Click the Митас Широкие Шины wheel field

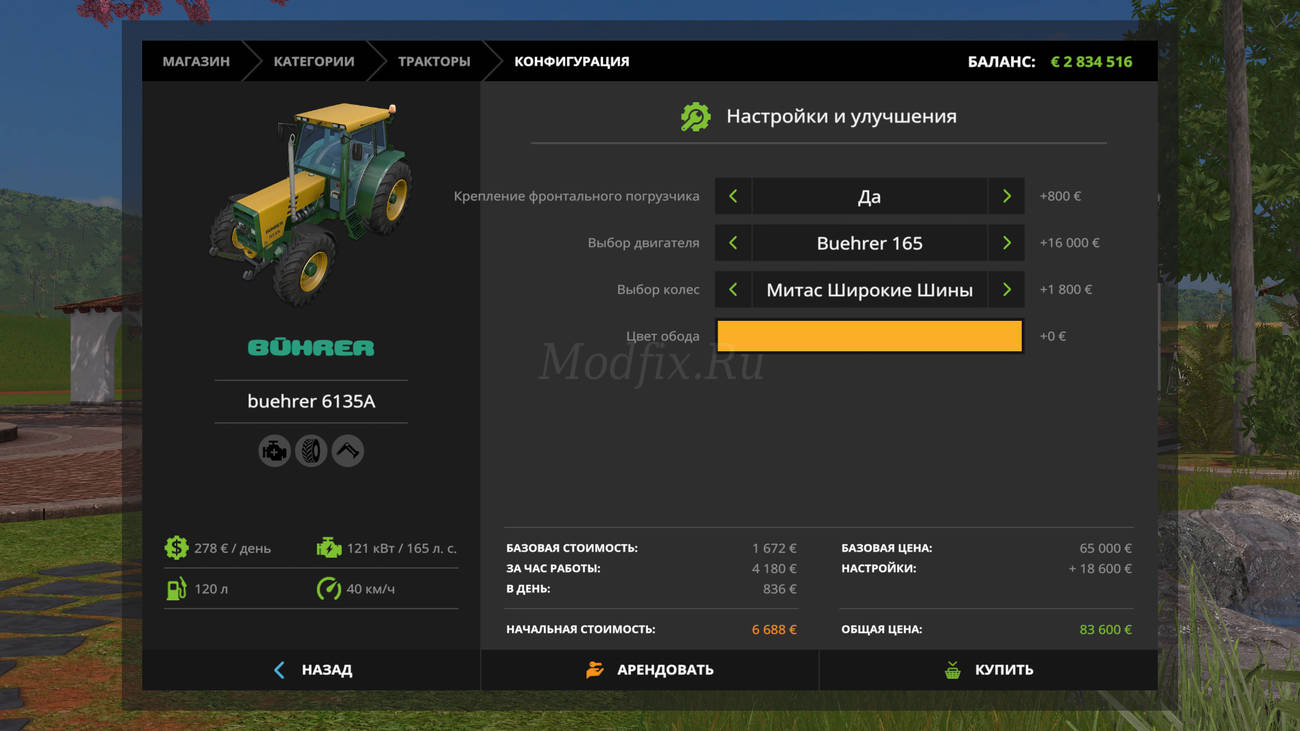pos(869,290)
